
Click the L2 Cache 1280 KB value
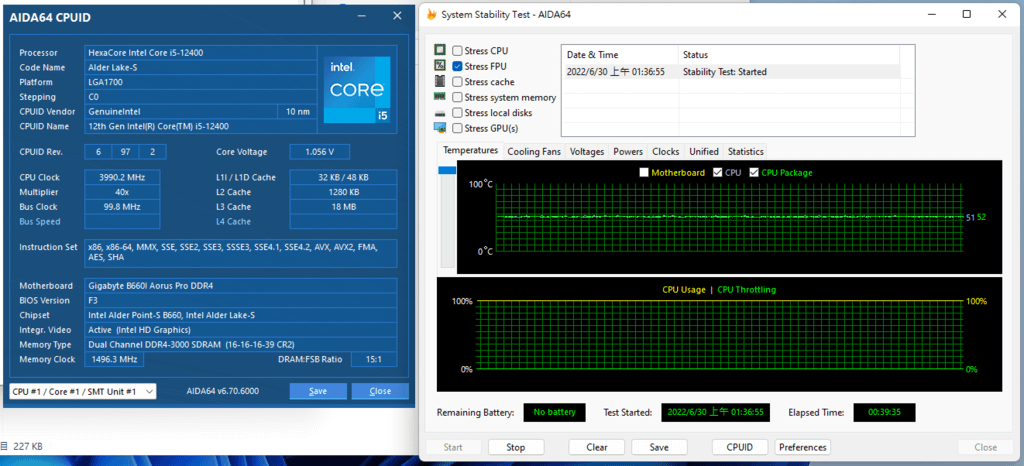point(343,193)
